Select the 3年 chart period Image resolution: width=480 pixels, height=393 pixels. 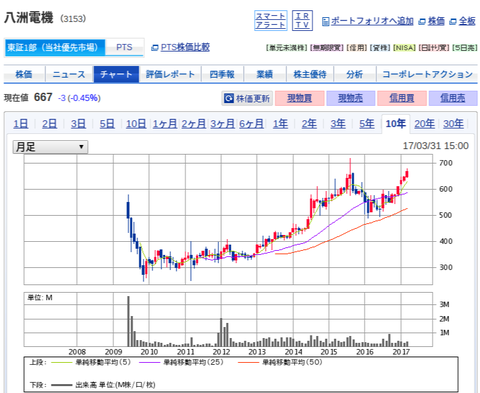(338, 124)
